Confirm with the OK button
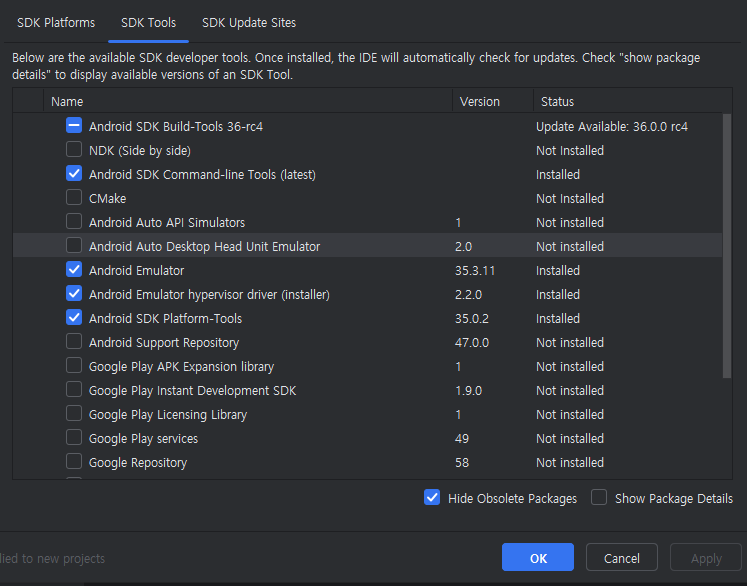This screenshot has height=586, width=747. coord(538,557)
